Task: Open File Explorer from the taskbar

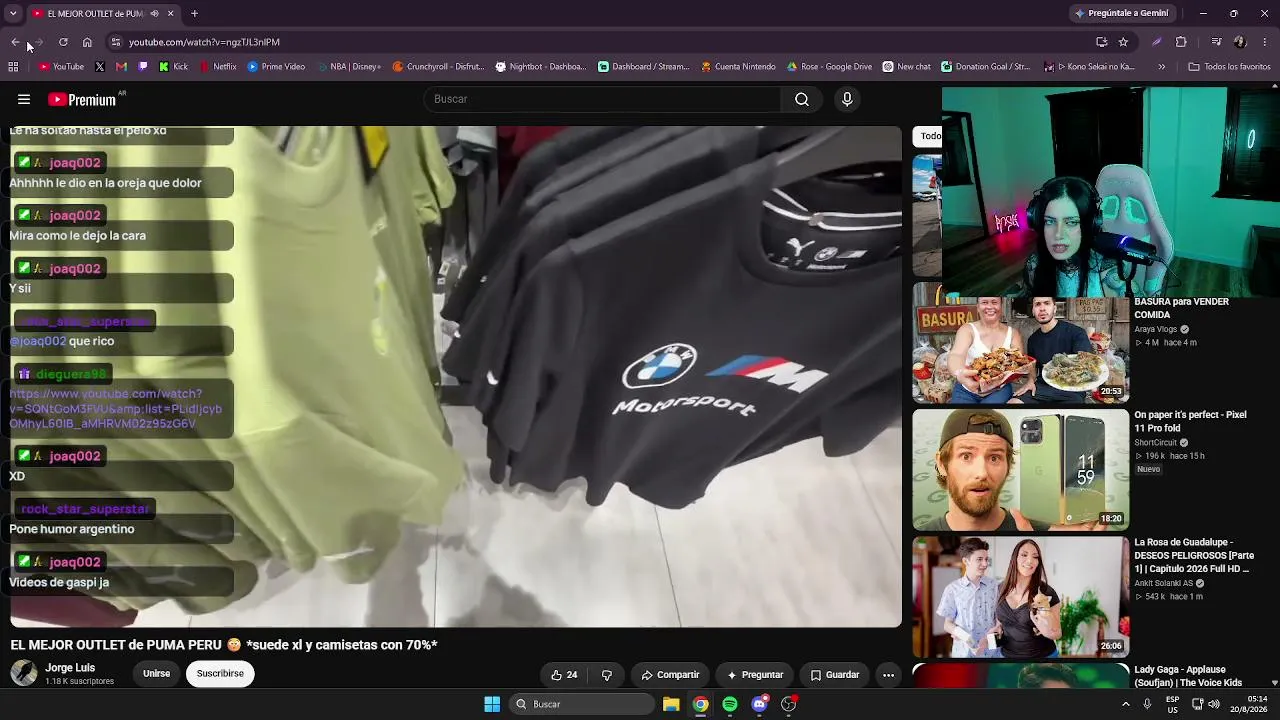Action: click(671, 704)
